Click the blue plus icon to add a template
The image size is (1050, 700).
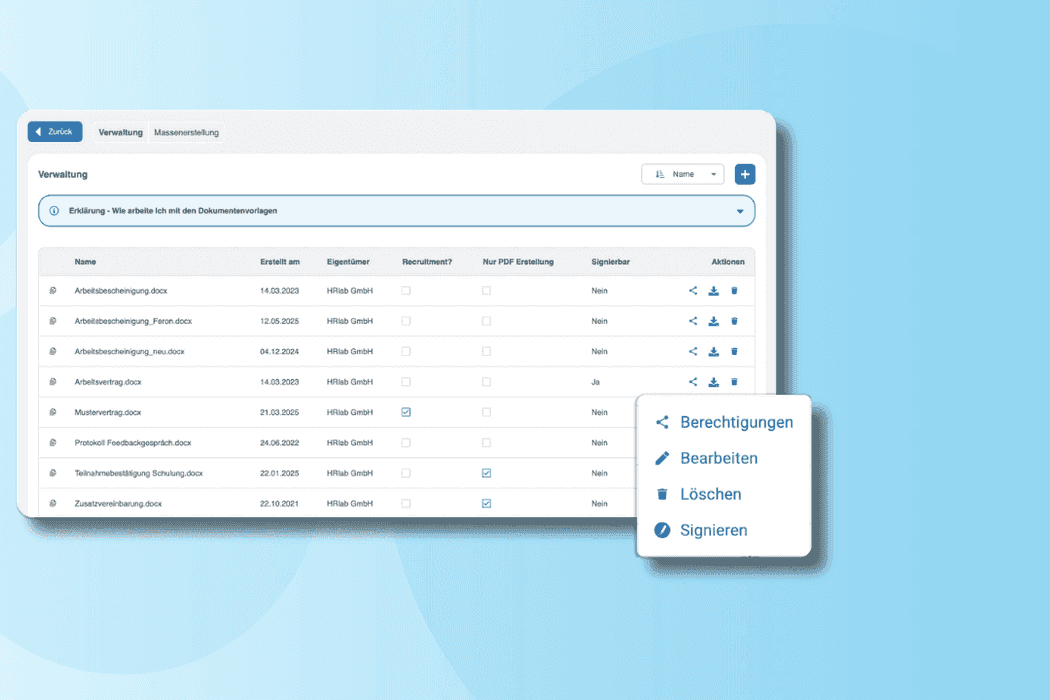pyautogui.click(x=744, y=174)
